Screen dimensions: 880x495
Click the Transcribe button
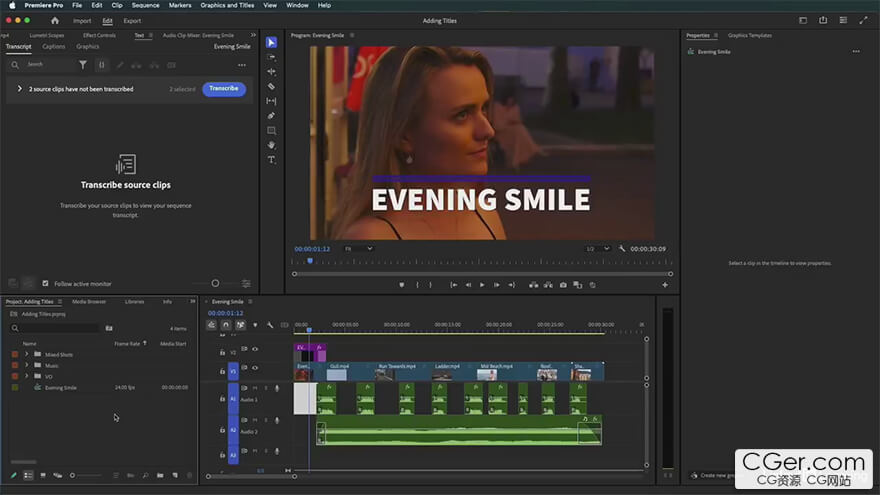tap(224, 89)
